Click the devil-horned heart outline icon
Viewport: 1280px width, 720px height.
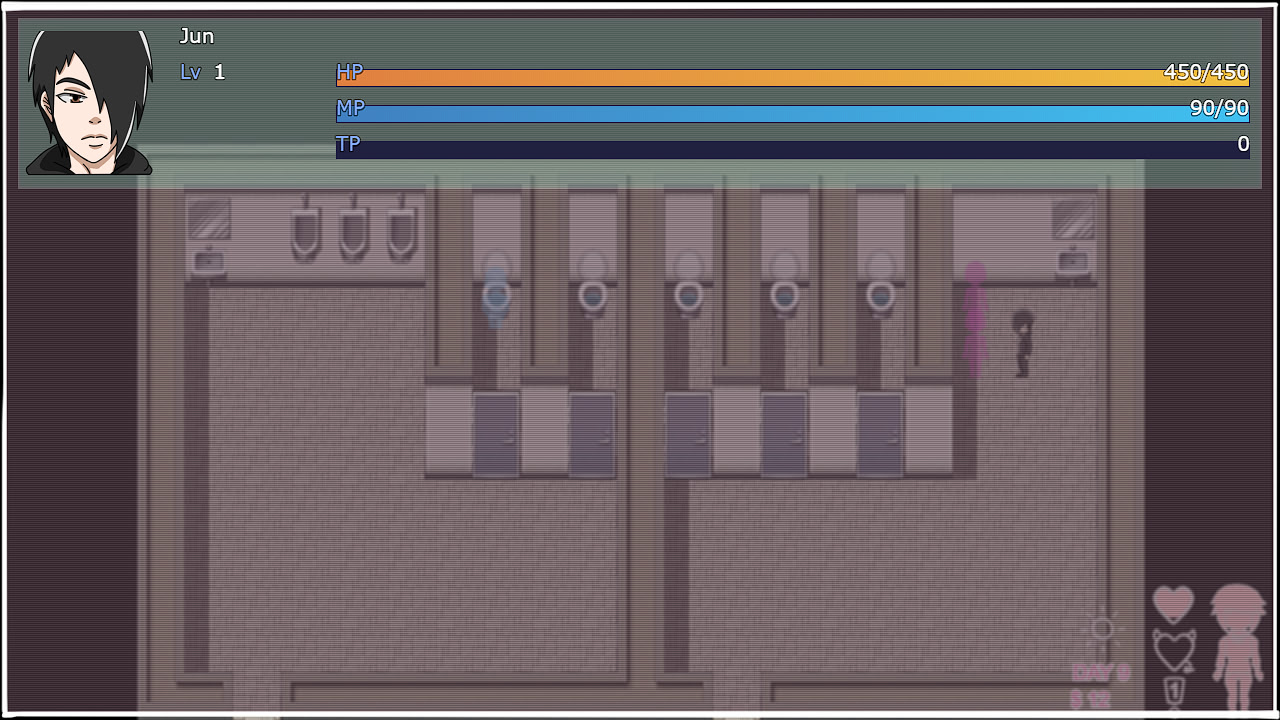(1173, 650)
